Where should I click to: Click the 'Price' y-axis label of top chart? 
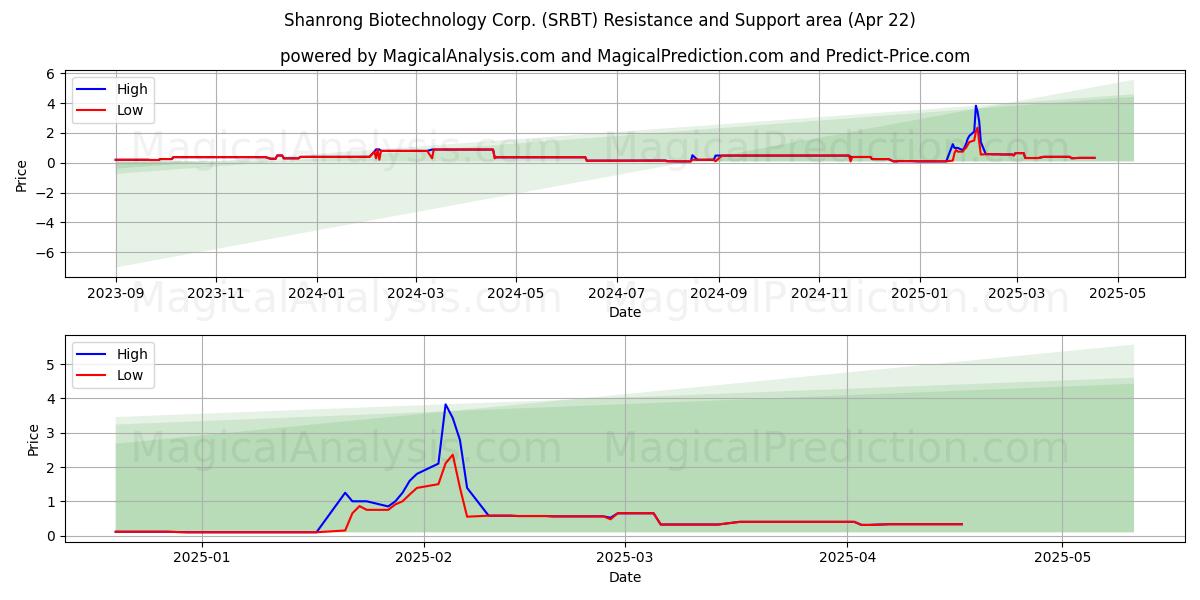[22, 175]
